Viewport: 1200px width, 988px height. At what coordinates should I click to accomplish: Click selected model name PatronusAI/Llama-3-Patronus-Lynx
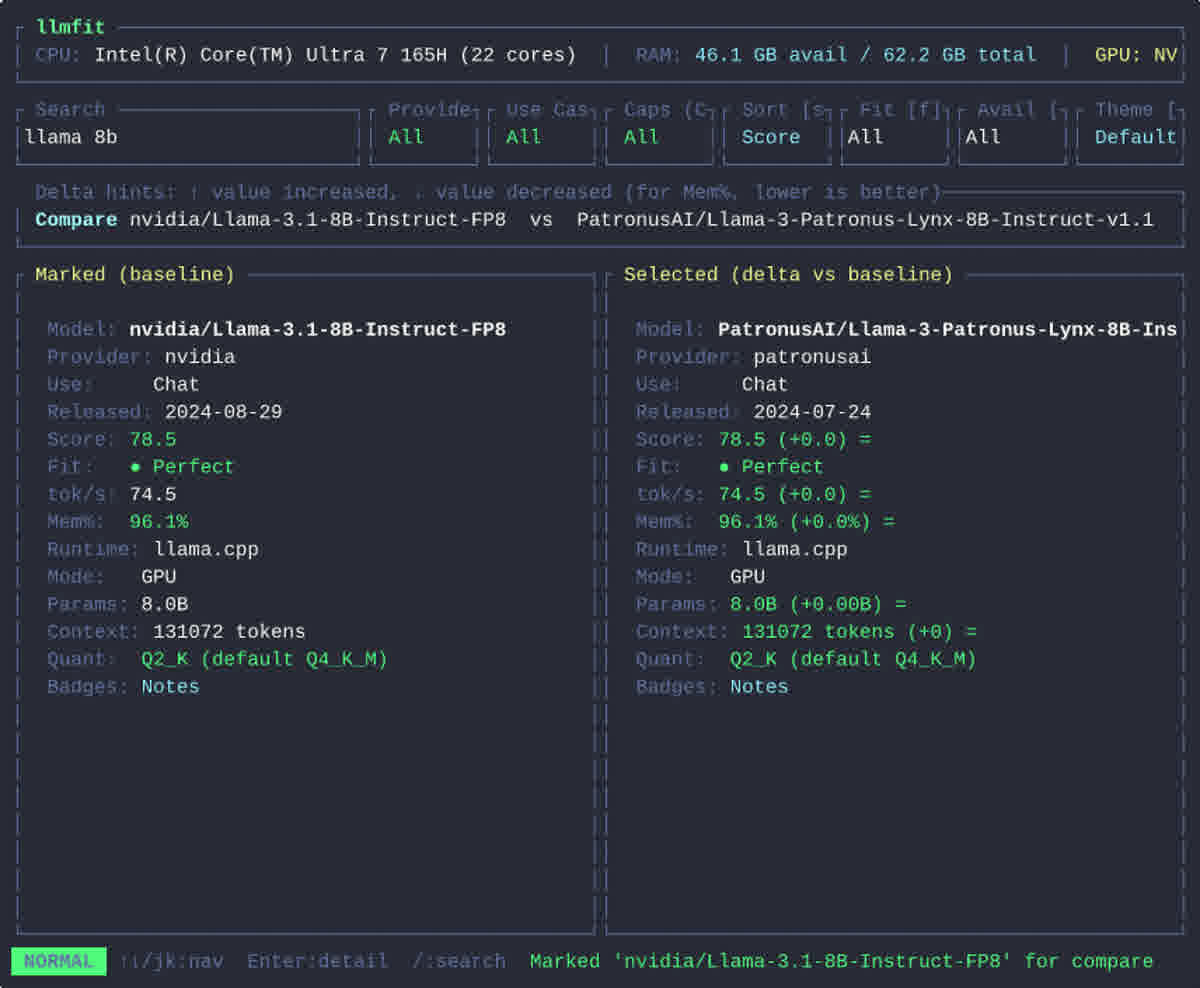948,329
